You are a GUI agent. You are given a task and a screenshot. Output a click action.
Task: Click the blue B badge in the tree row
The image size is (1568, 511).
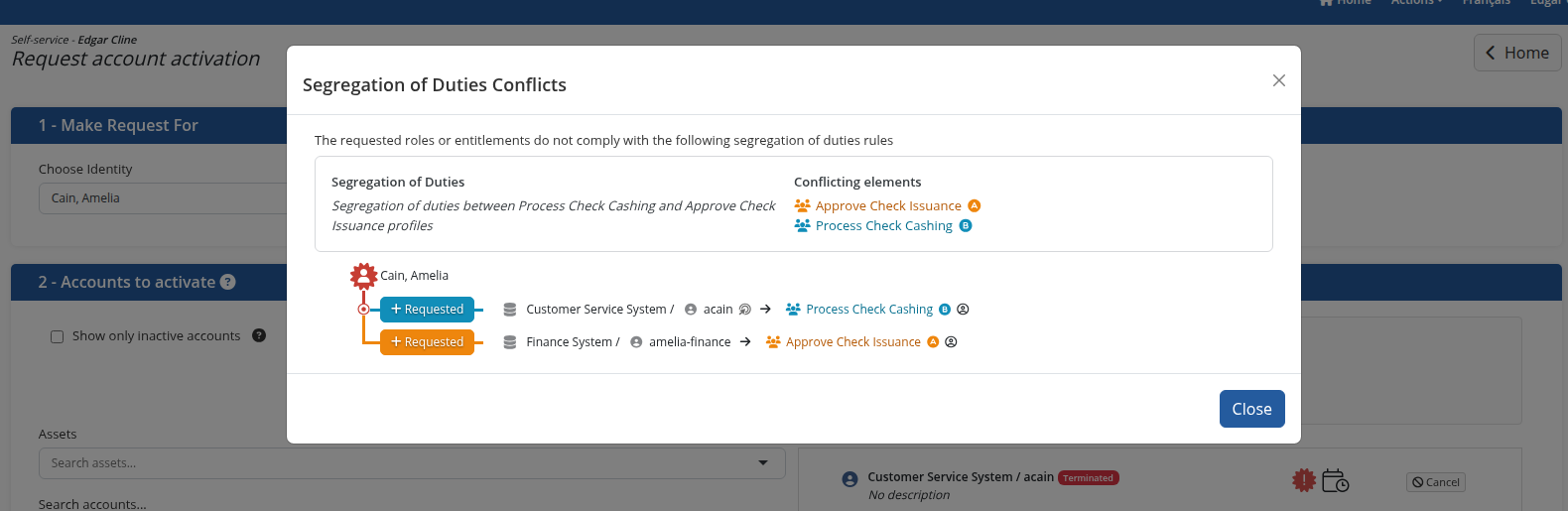coord(945,310)
